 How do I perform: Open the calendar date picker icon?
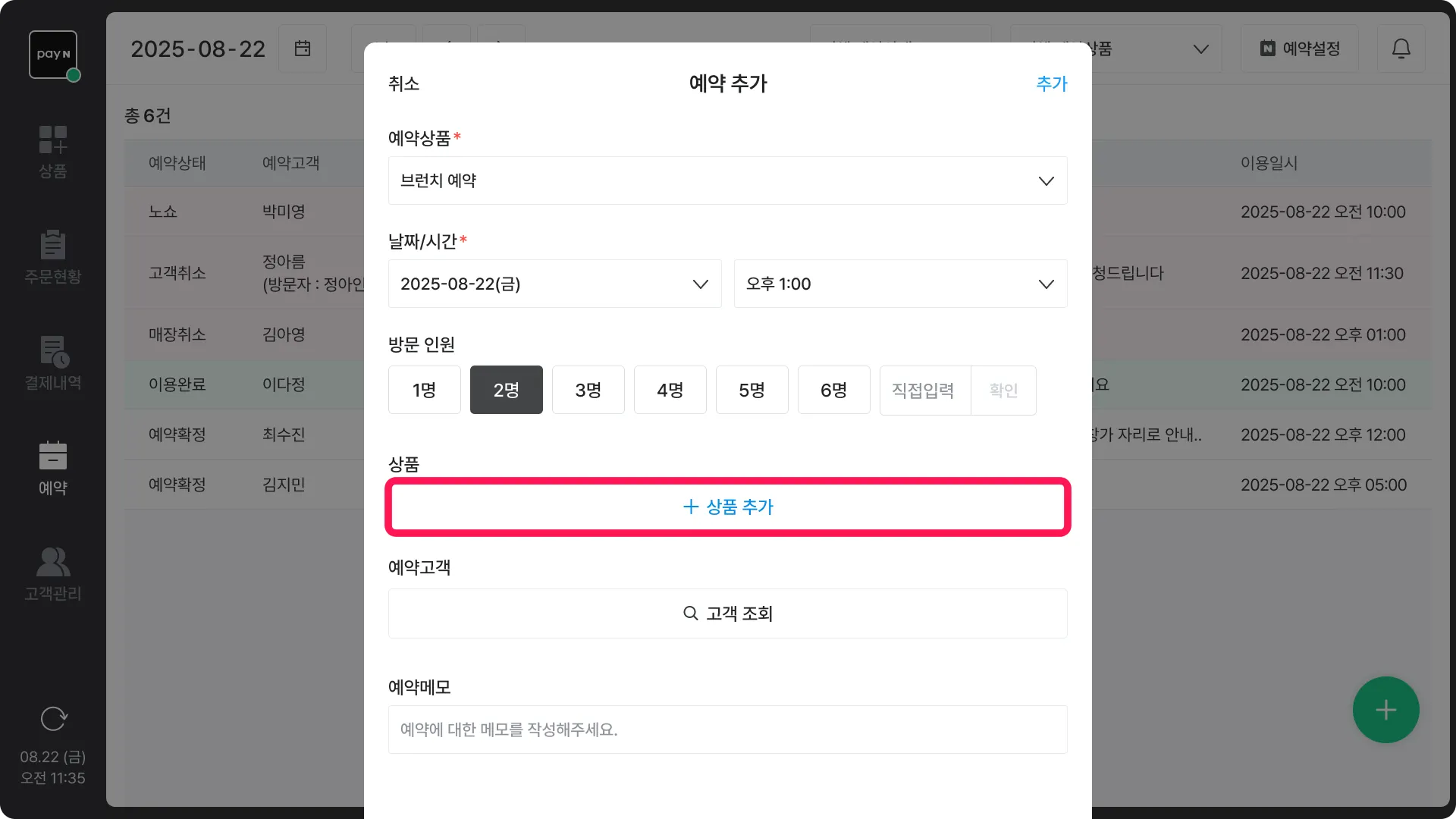point(303,49)
